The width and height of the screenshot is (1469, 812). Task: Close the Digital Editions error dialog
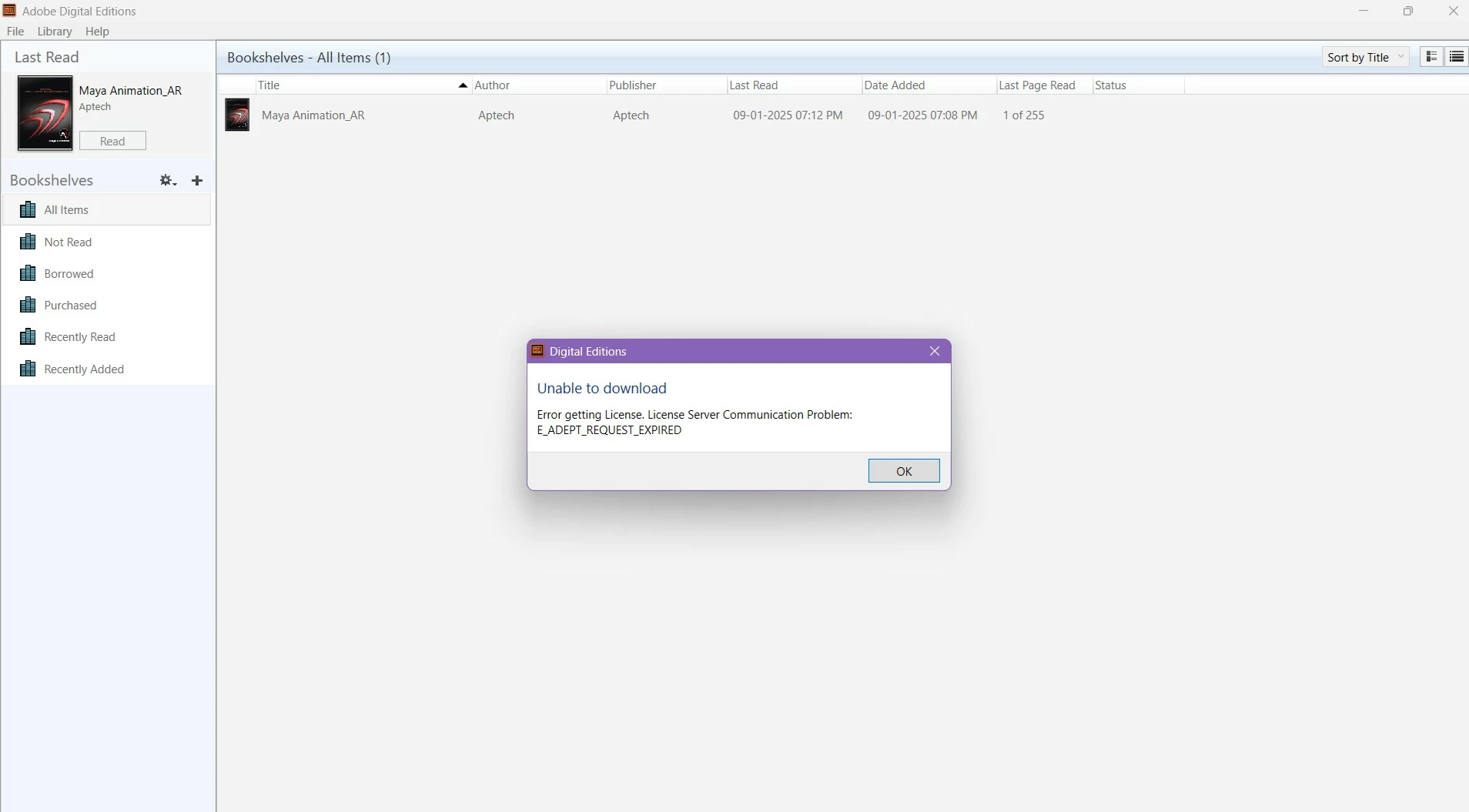point(935,351)
